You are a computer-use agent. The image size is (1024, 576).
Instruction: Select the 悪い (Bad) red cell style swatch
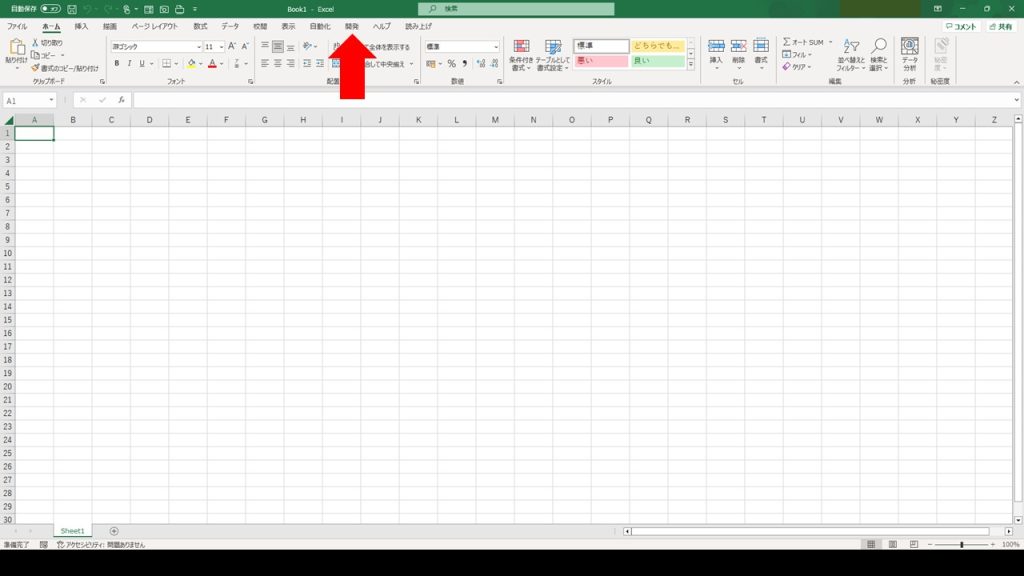[x=600, y=62]
